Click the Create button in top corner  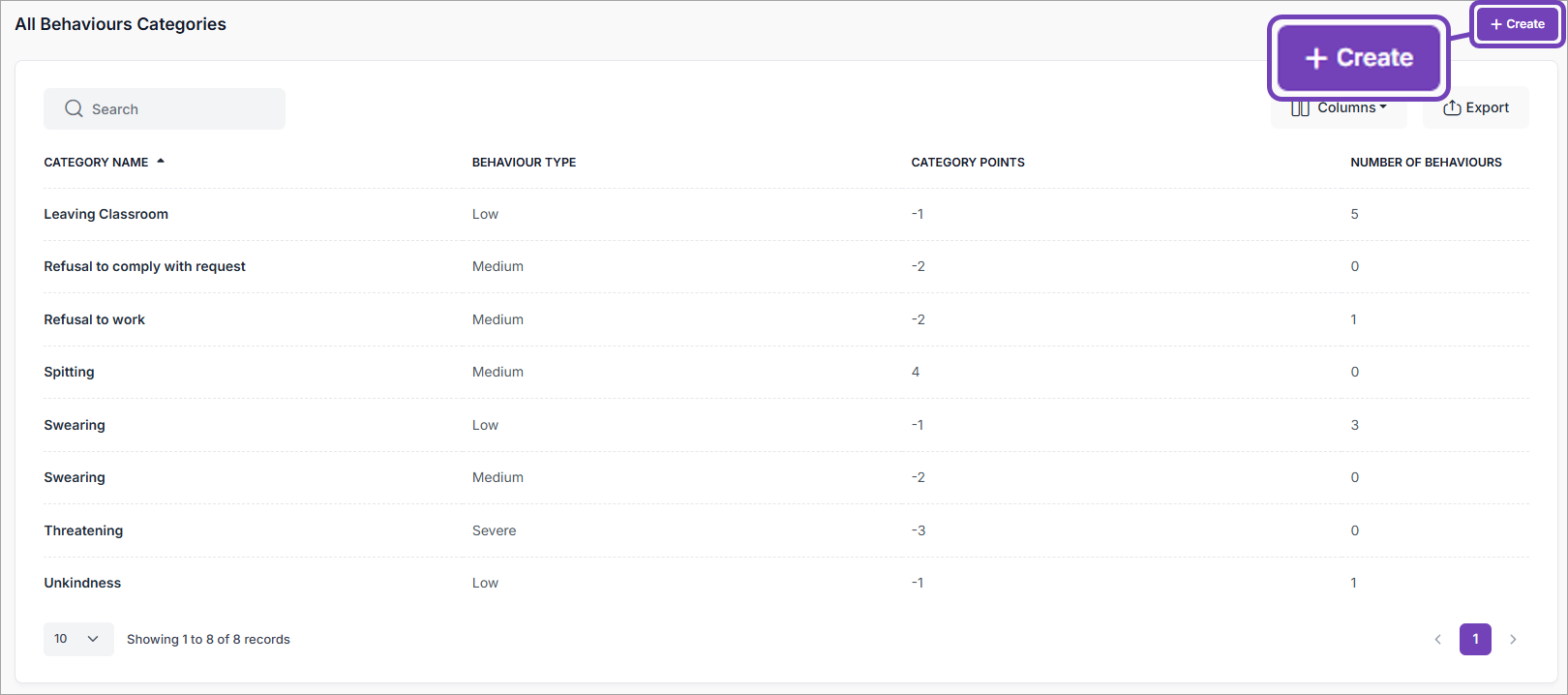pyautogui.click(x=1517, y=24)
